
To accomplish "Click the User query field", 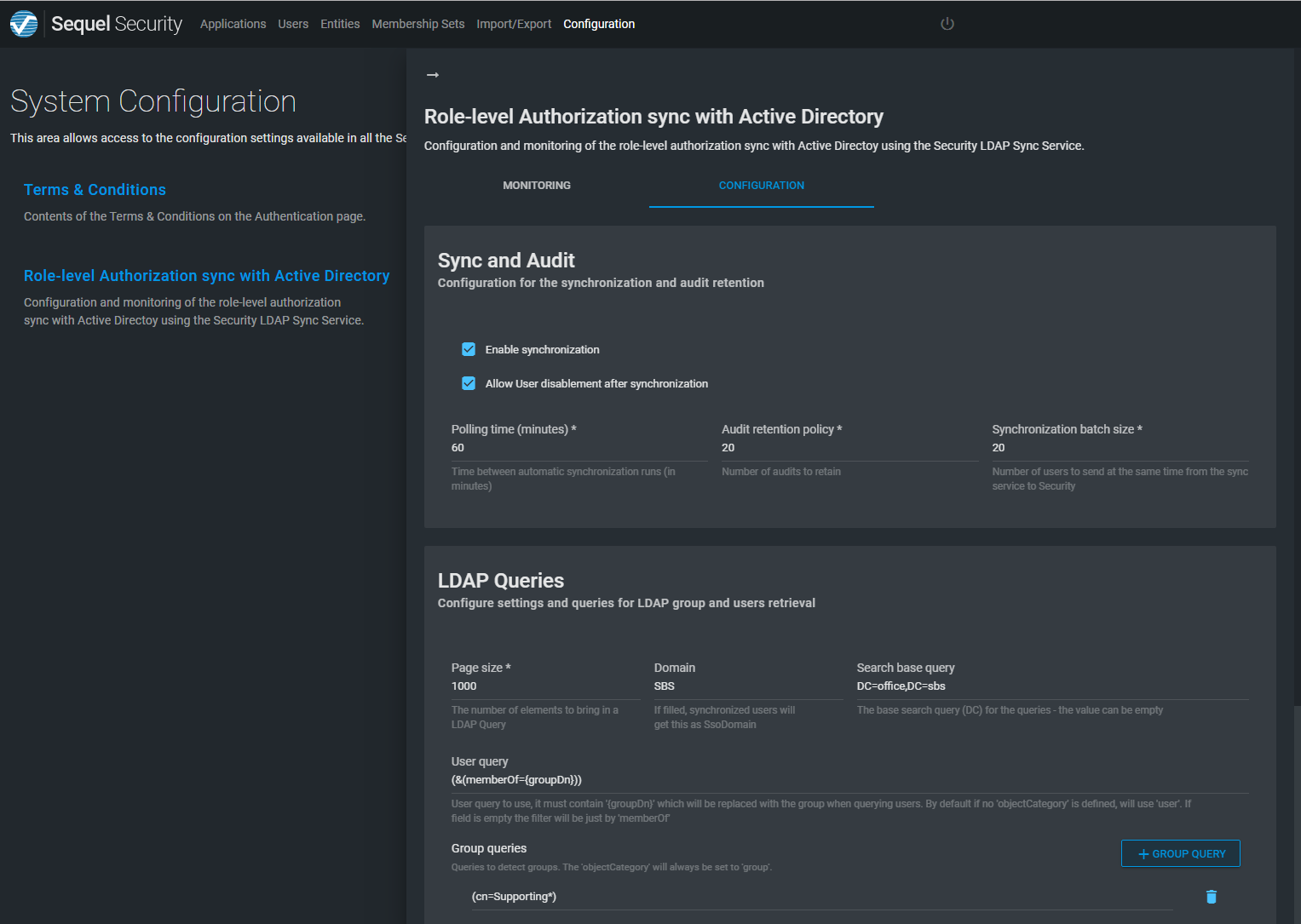I will [x=850, y=780].
